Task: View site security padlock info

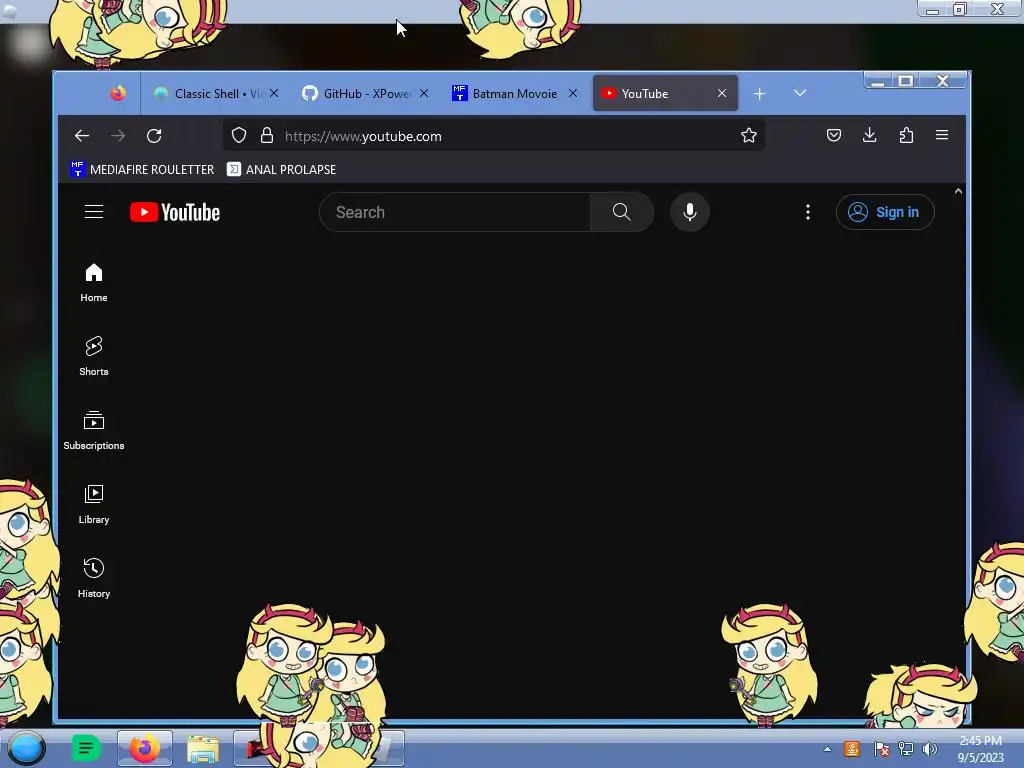Action: tap(266, 136)
